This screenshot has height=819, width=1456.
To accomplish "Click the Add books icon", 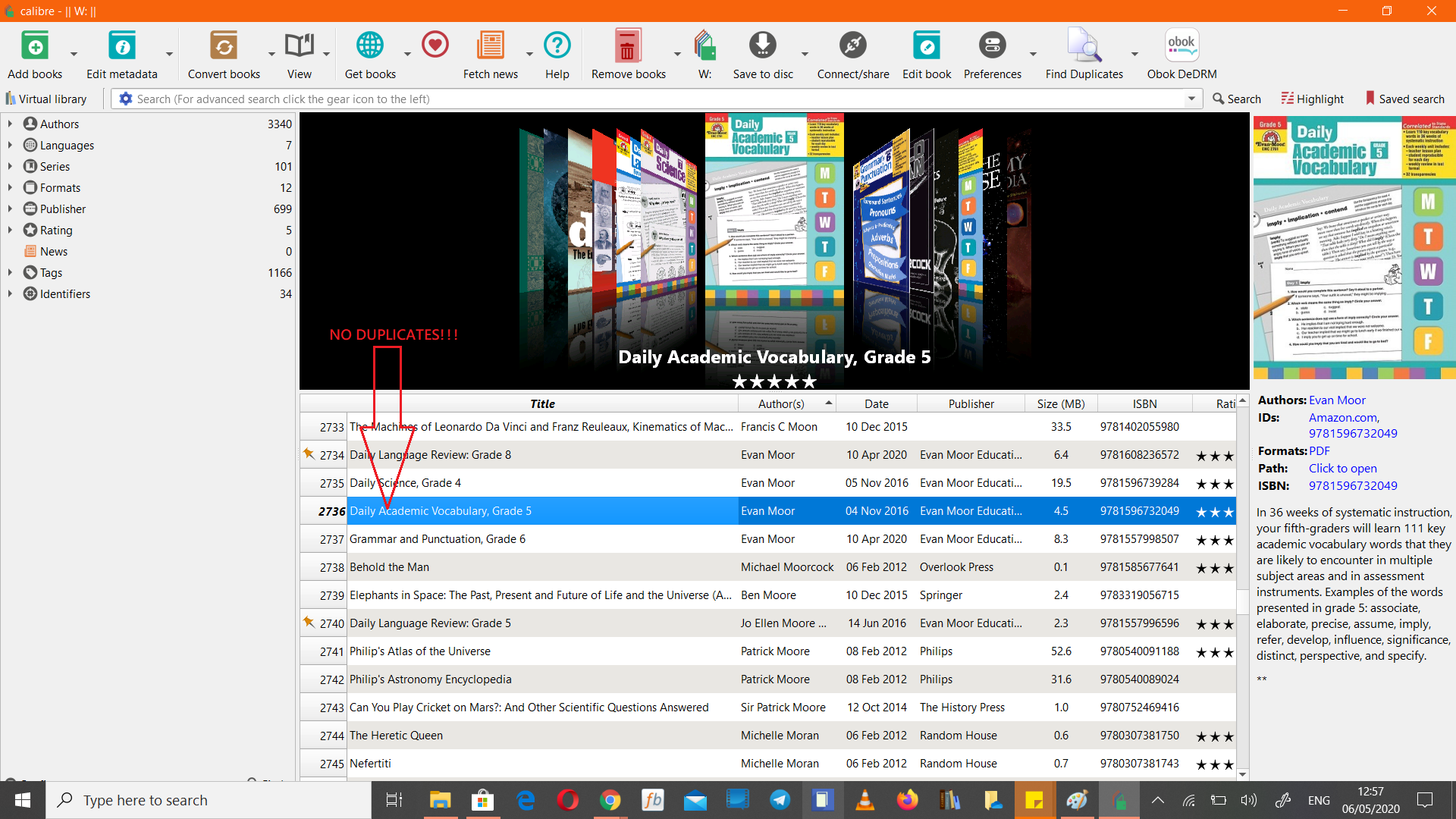I will tap(35, 47).
